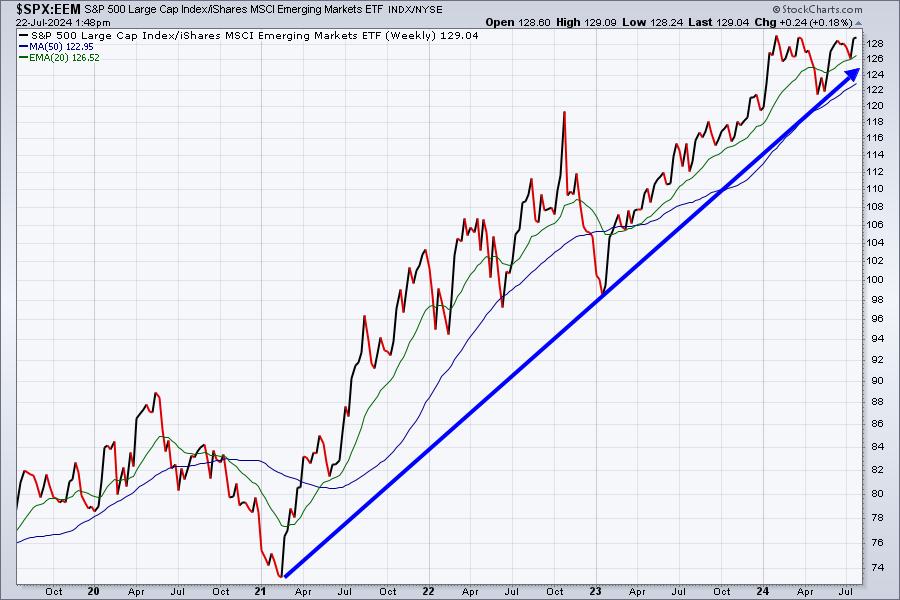This screenshot has width=900, height=600.
Task: Click the copyright symbol before StockCharts.com
Action: click(x=777, y=9)
